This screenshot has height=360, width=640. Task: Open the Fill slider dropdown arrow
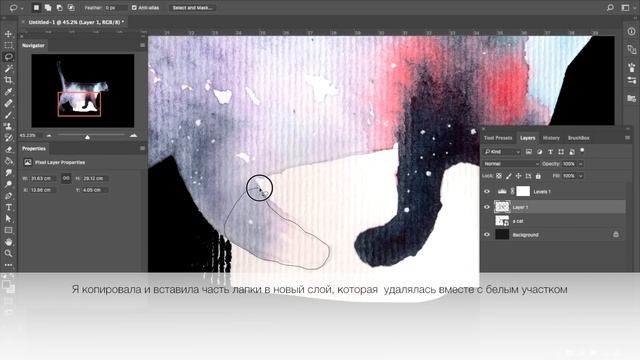click(x=580, y=176)
